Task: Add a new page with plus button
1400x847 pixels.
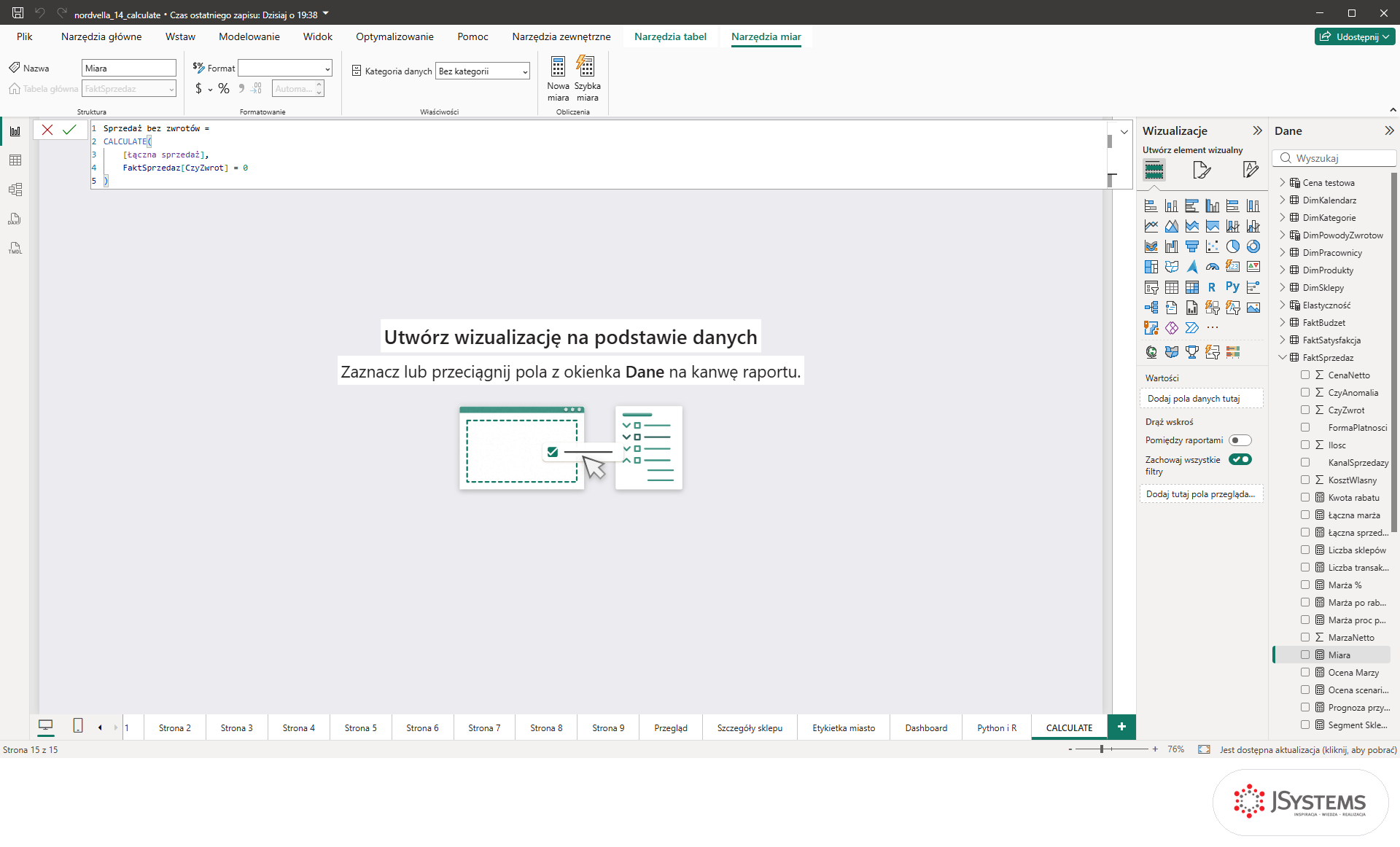Action: (1121, 727)
